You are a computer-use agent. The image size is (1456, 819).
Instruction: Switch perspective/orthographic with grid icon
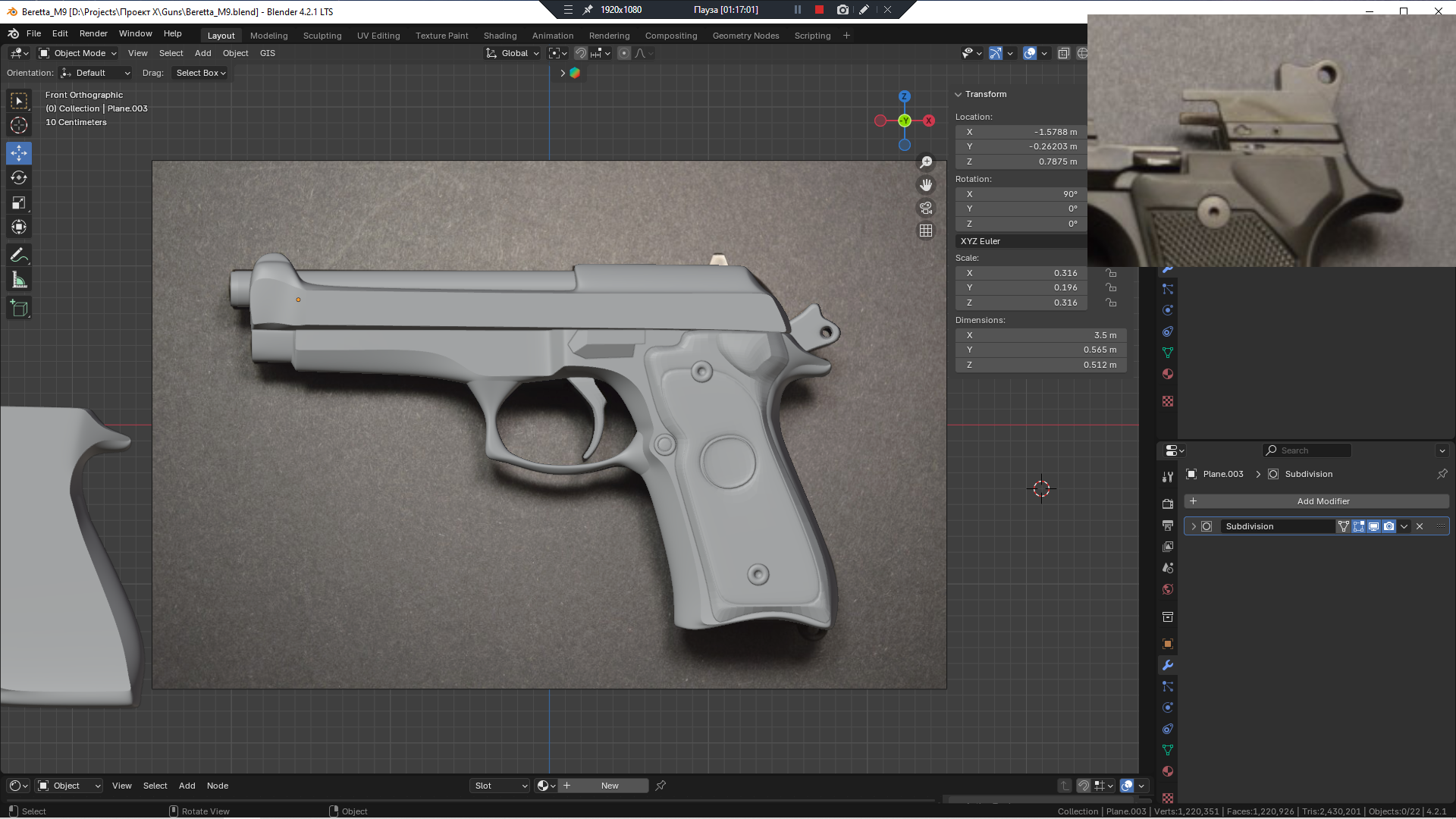pyautogui.click(x=926, y=231)
